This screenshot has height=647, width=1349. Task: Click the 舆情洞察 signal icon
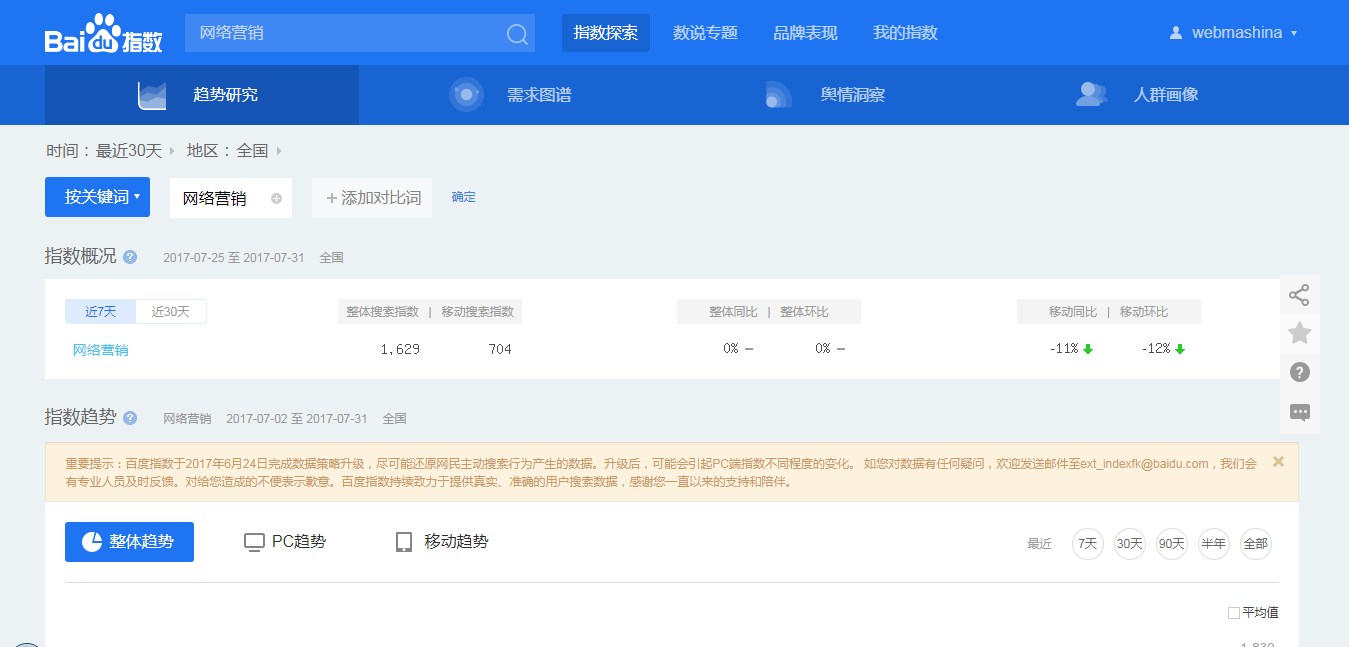(x=779, y=95)
